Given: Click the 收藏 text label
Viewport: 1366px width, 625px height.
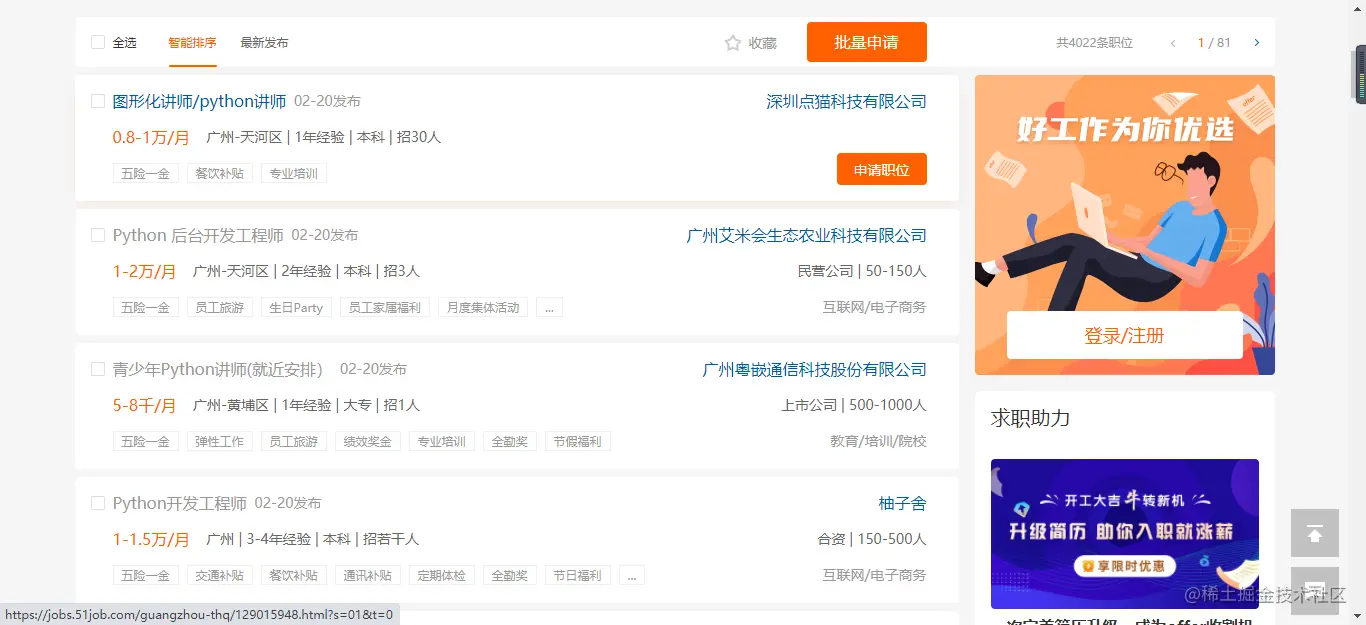Looking at the screenshot, I should [762, 43].
